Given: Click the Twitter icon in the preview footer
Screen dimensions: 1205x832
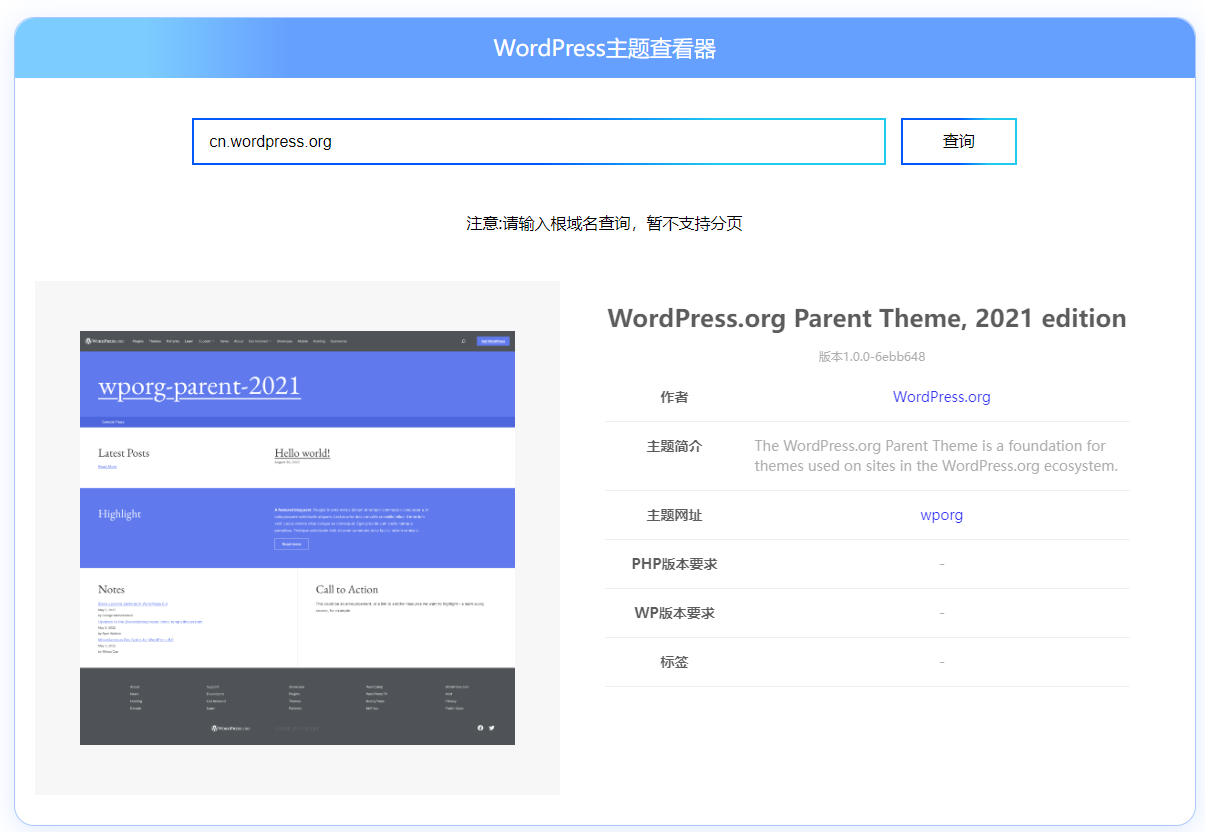Looking at the screenshot, I should pos(491,727).
